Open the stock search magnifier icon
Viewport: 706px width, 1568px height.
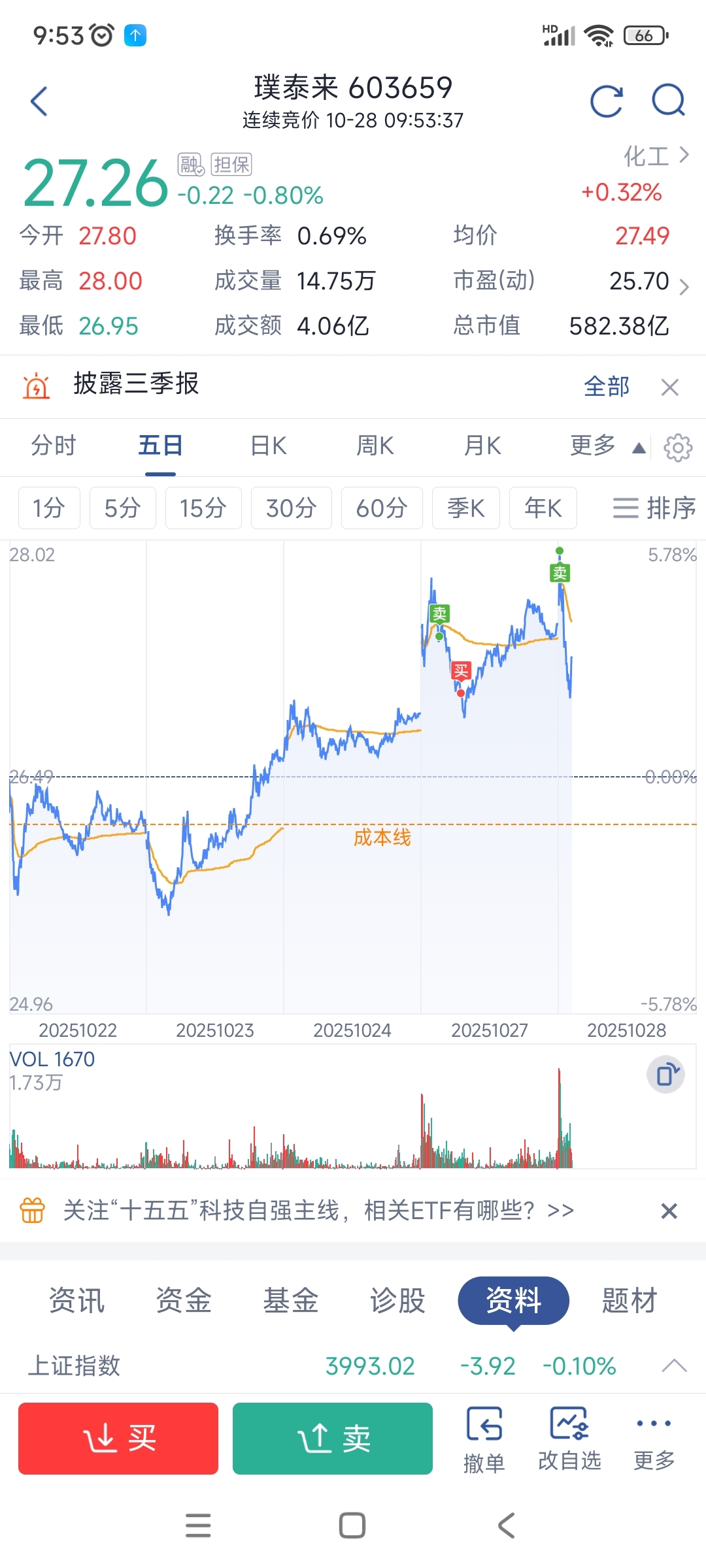click(x=668, y=101)
